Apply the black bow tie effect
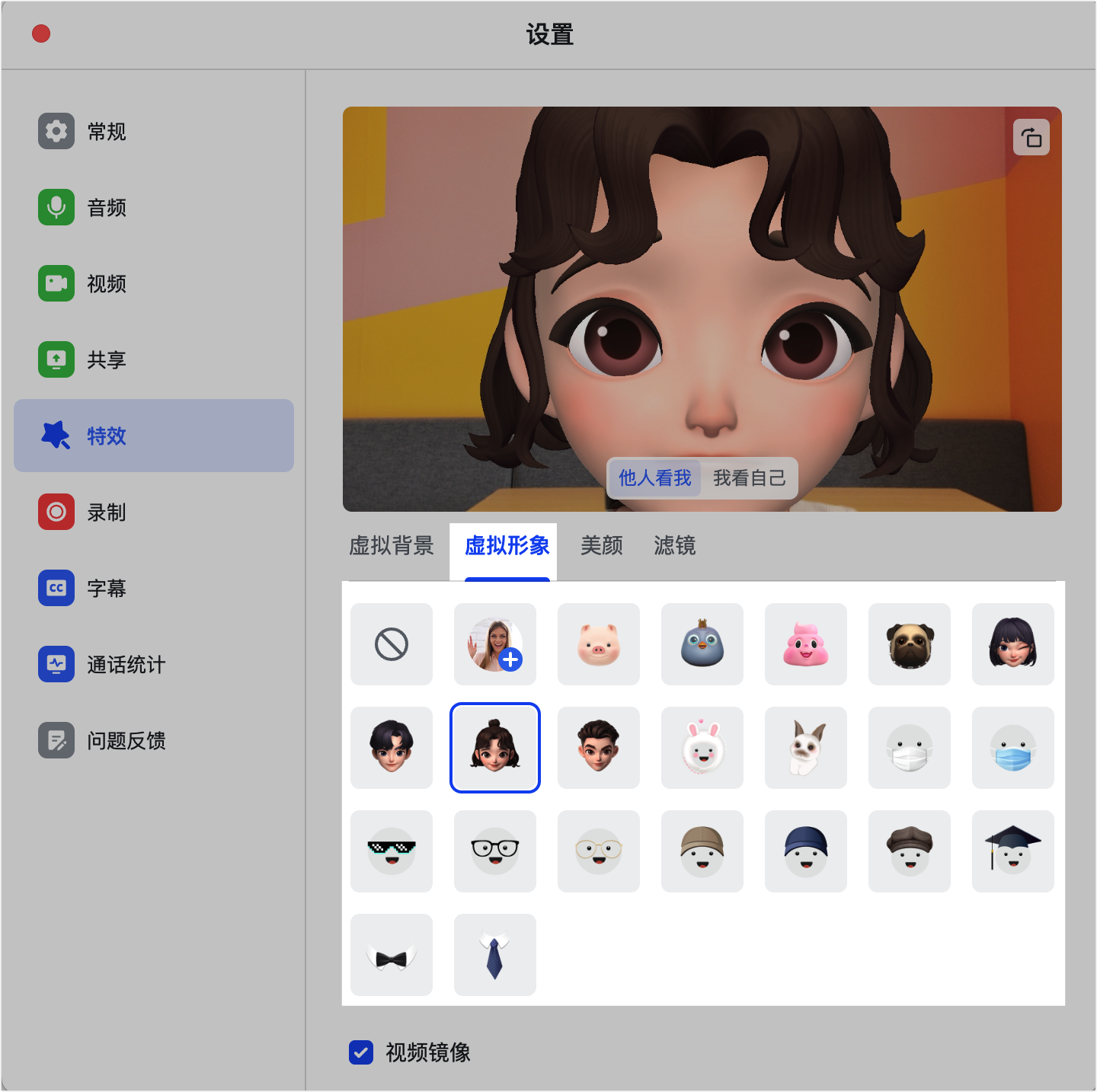Viewport: 1097px width, 1092px height. click(392, 955)
